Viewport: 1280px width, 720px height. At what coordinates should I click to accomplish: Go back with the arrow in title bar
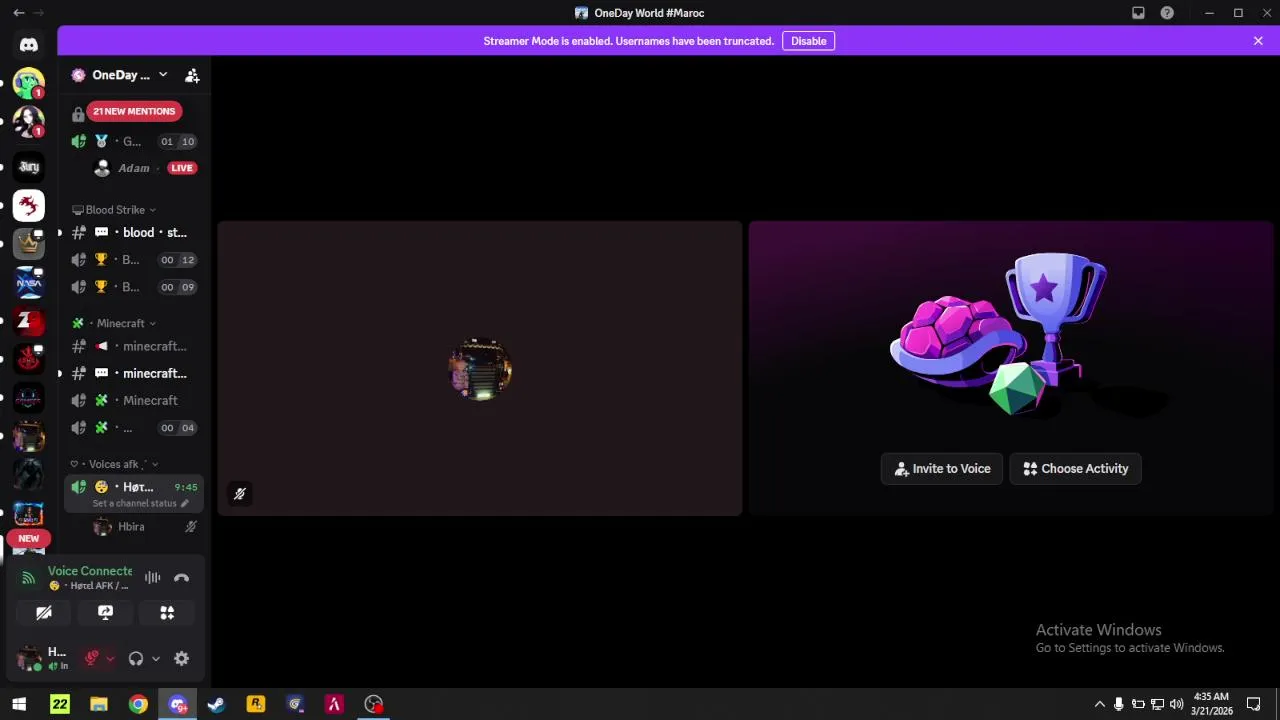[x=18, y=13]
